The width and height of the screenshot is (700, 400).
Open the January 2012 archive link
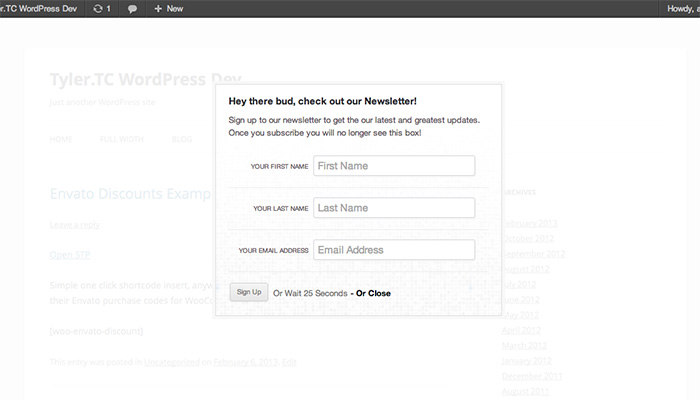[x=527, y=361]
